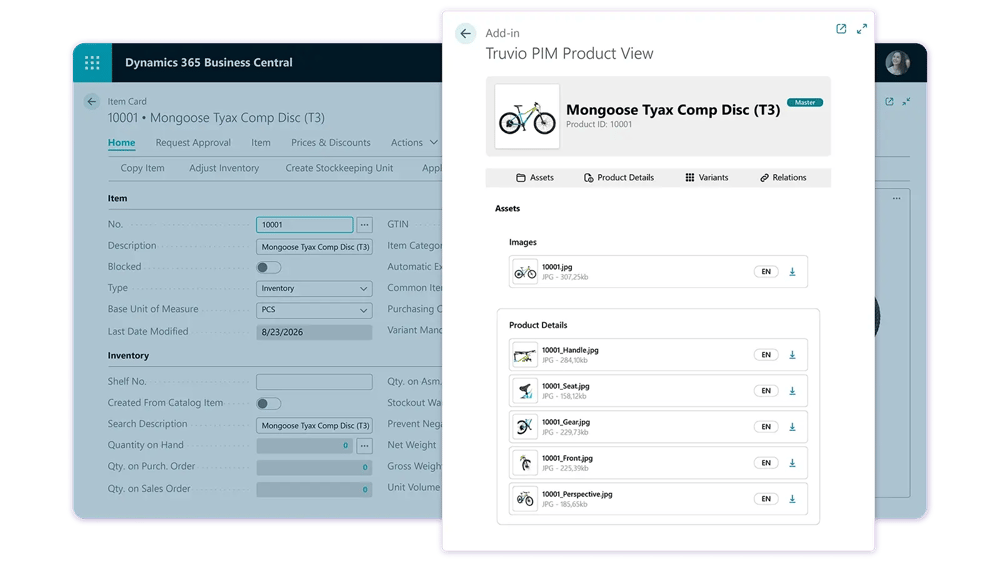Open the 10001_Perspective.jpg thumbnail
Image resolution: width=1000 pixels, height=562 pixels.
(525, 499)
